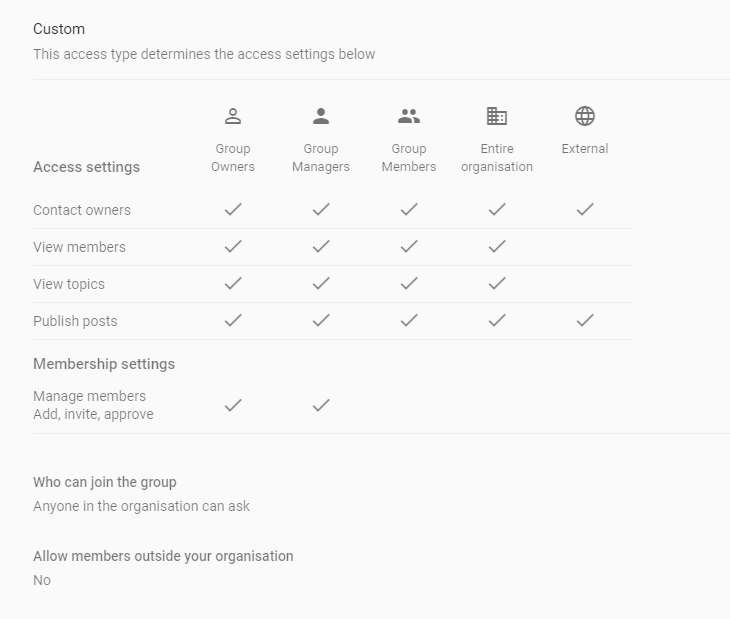Screen dimensions: 730x619
Task: Click the External globe icon
Action: pos(585,116)
